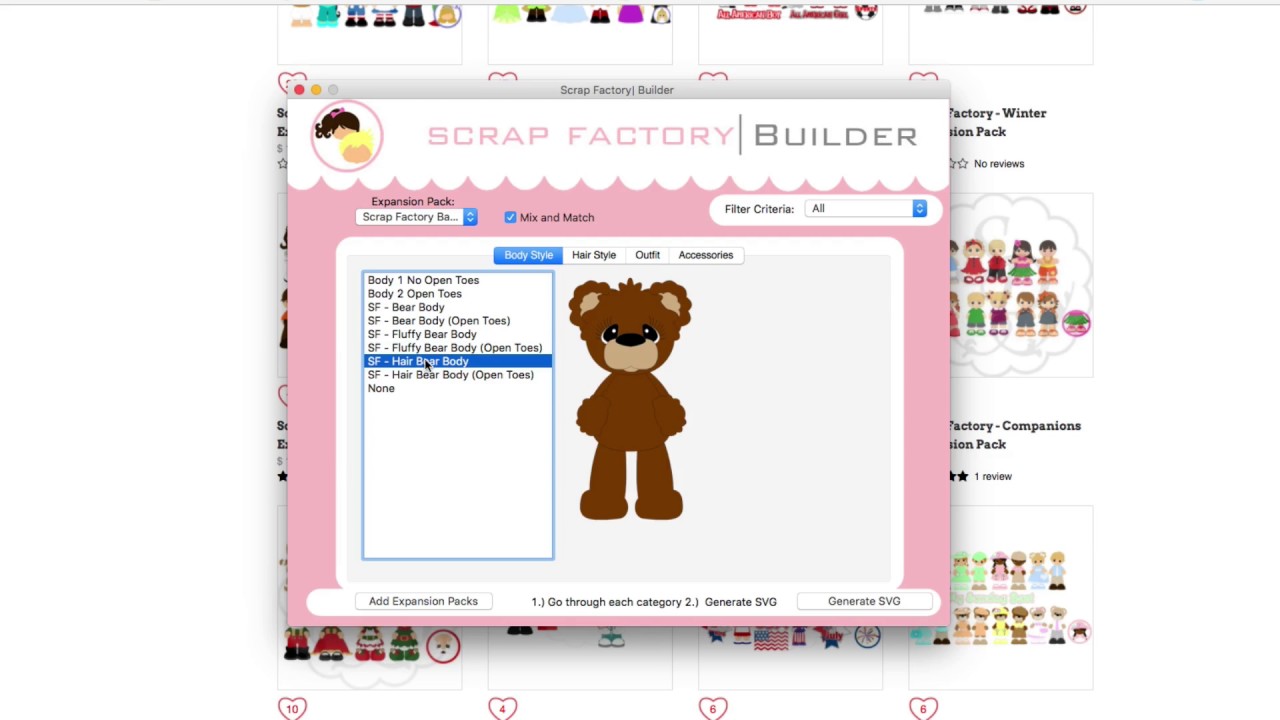Select SF - Hair Bear Body (Open Toes)
Image resolution: width=1280 pixels, height=720 pixels.
[x=457, y=375]
